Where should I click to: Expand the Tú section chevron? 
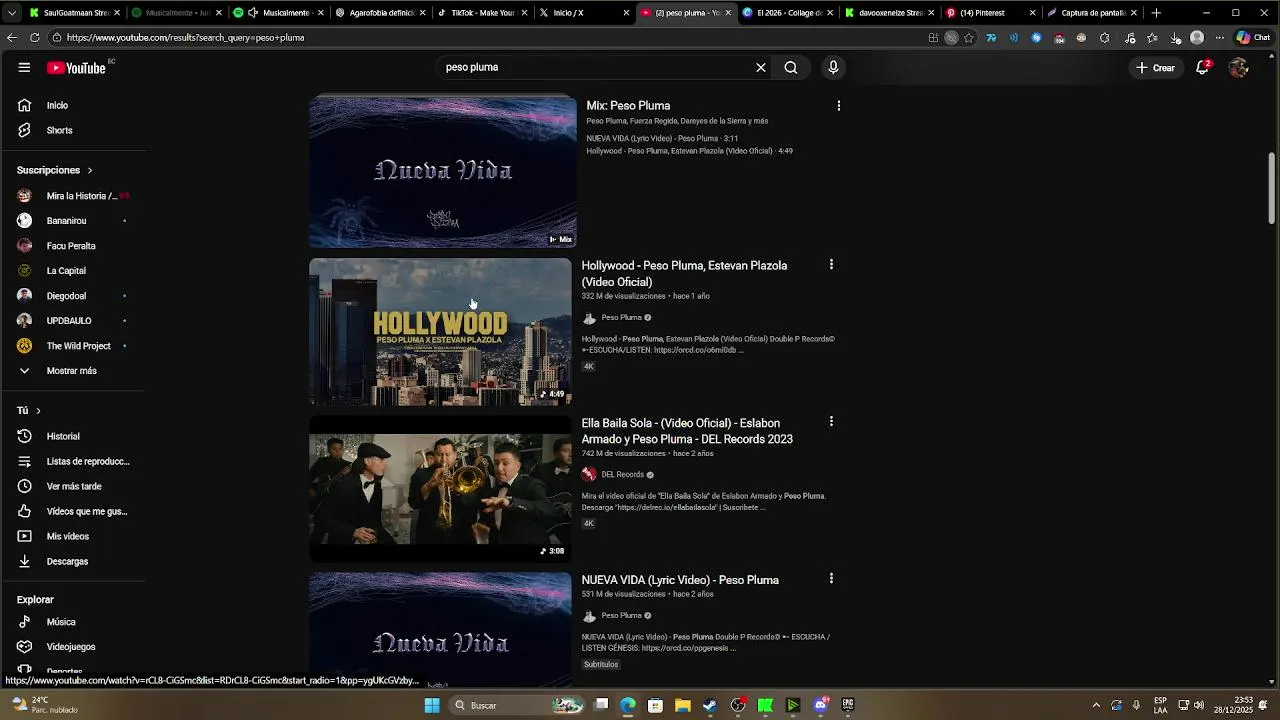(38, 411)
